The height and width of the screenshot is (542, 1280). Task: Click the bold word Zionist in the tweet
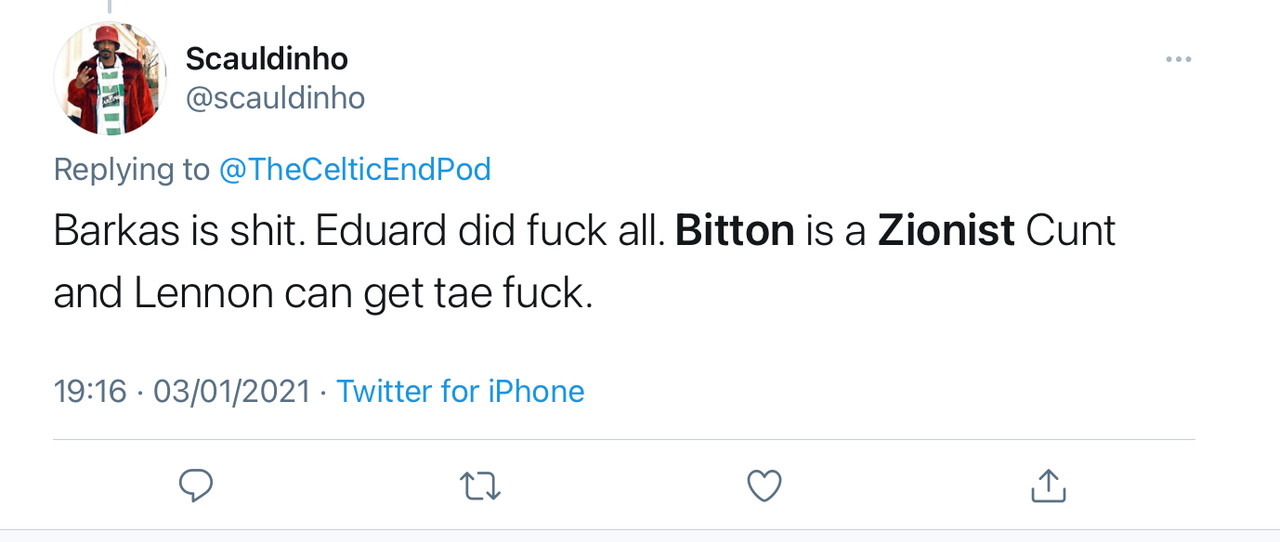click(x=946, y=231)
